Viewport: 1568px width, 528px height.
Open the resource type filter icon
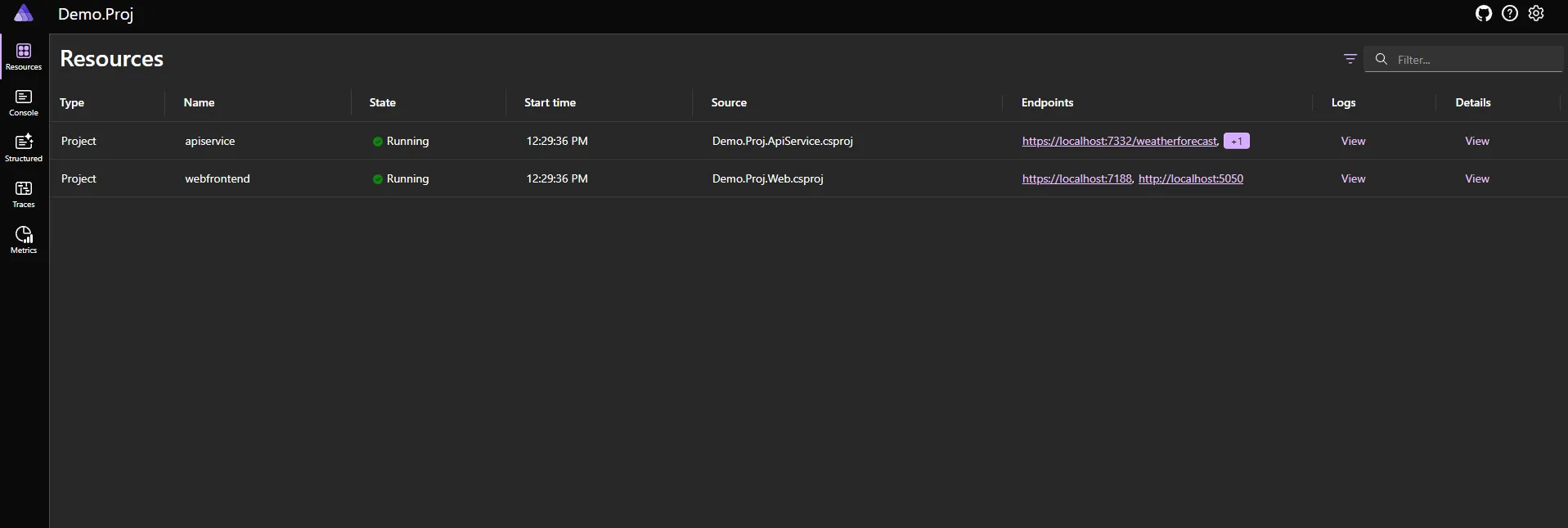click(1350, 59)
